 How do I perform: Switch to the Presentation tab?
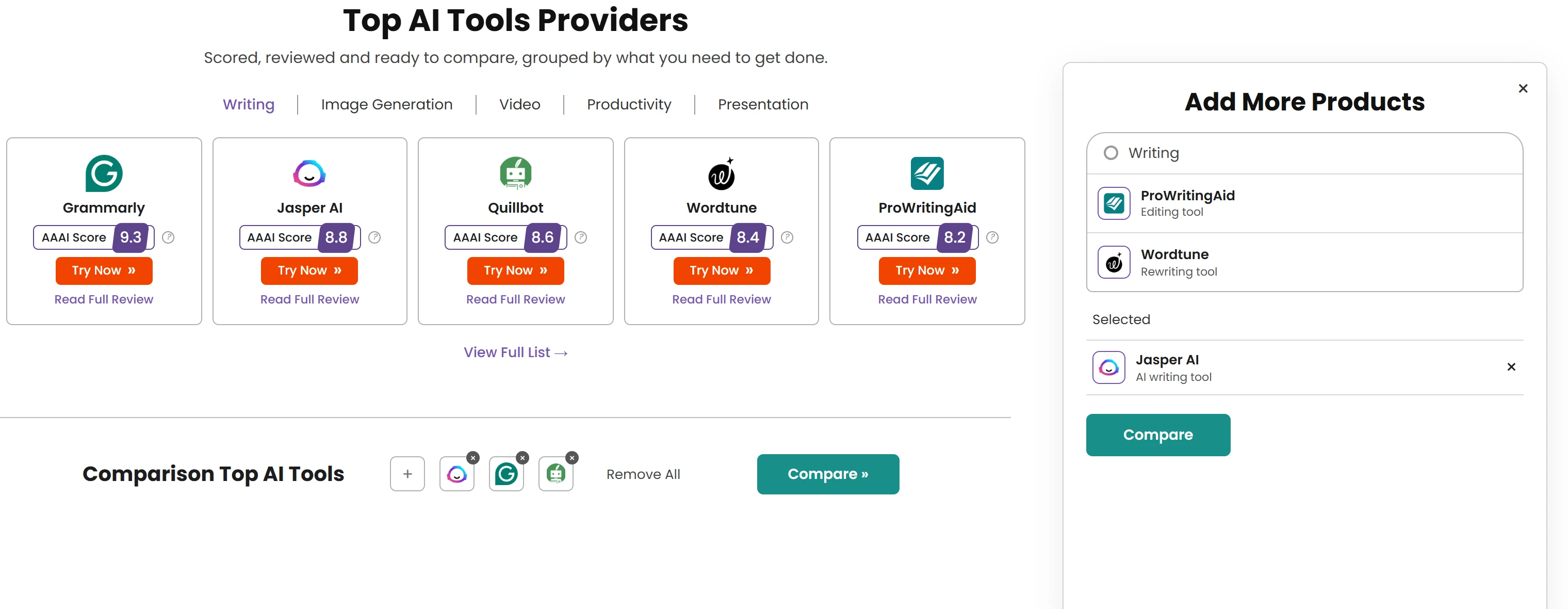763,105
